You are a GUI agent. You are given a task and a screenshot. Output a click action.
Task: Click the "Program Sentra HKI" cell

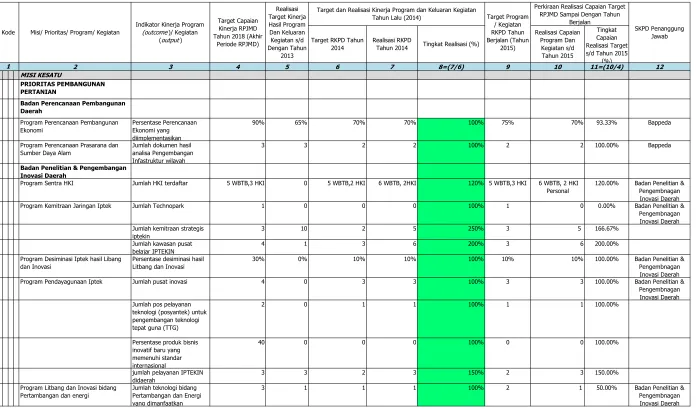point(75,190)
